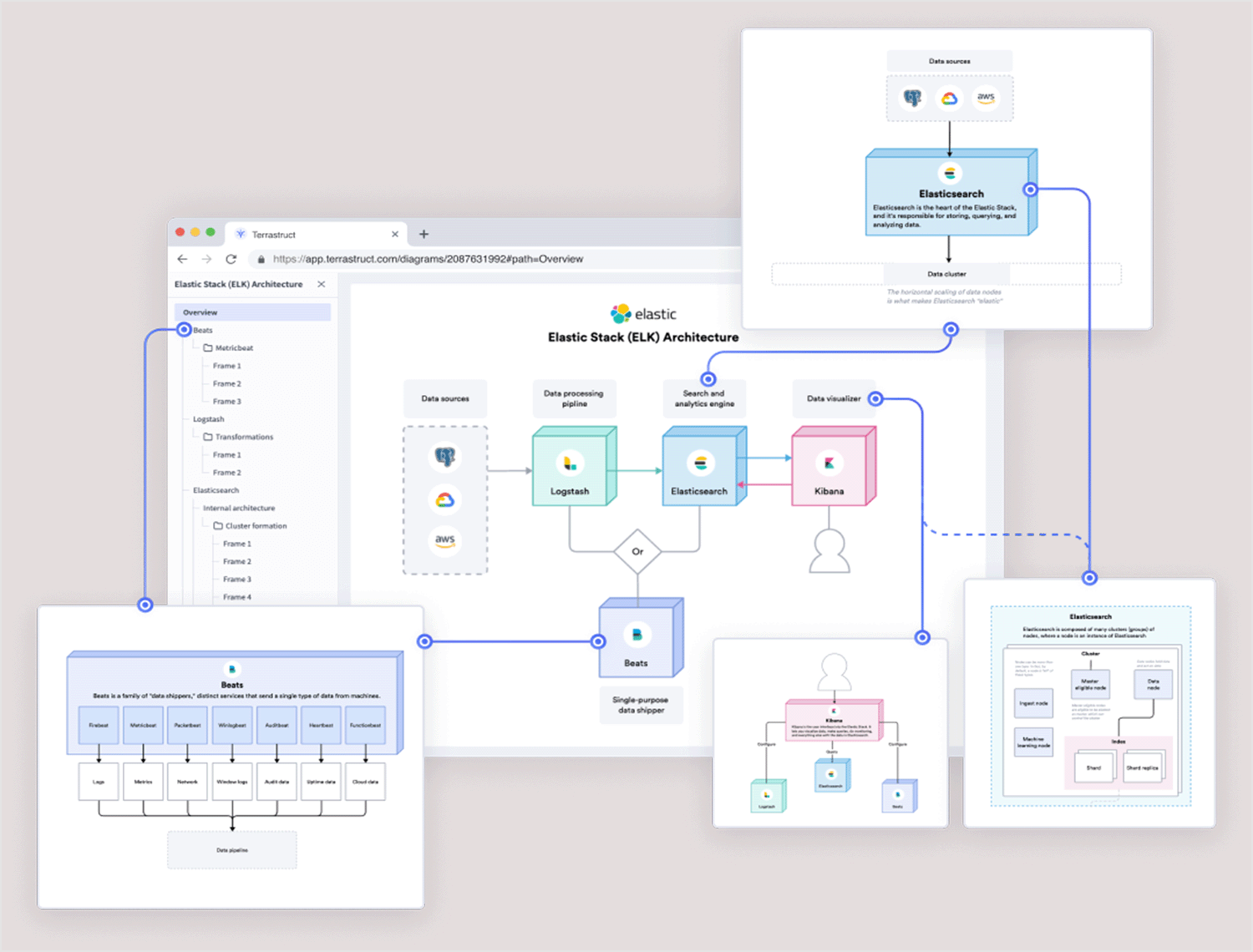Click the Data cluster label in preview

(x=946, y=274)
